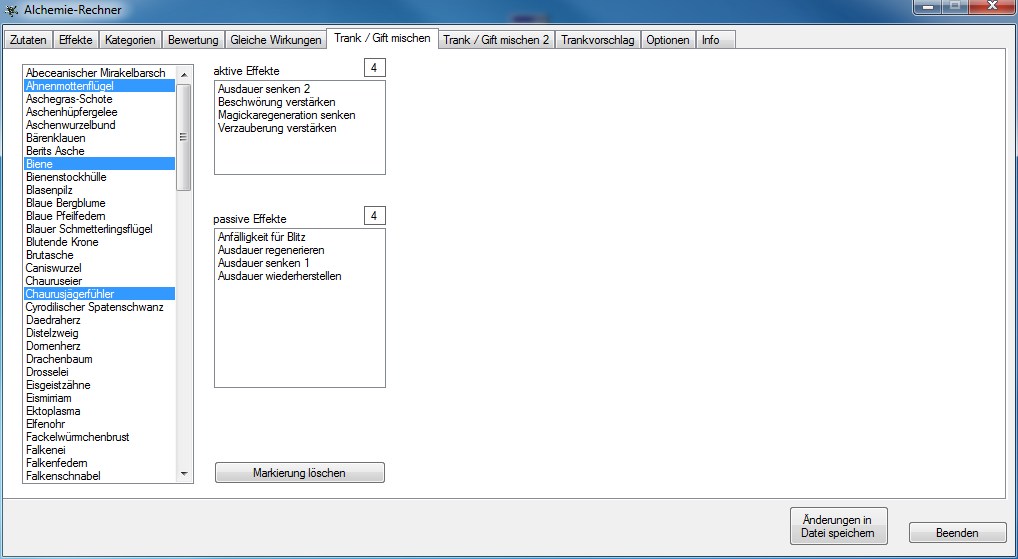Open the Optionen tab
The image size is (1018, 559).
(x=667, y=40)
